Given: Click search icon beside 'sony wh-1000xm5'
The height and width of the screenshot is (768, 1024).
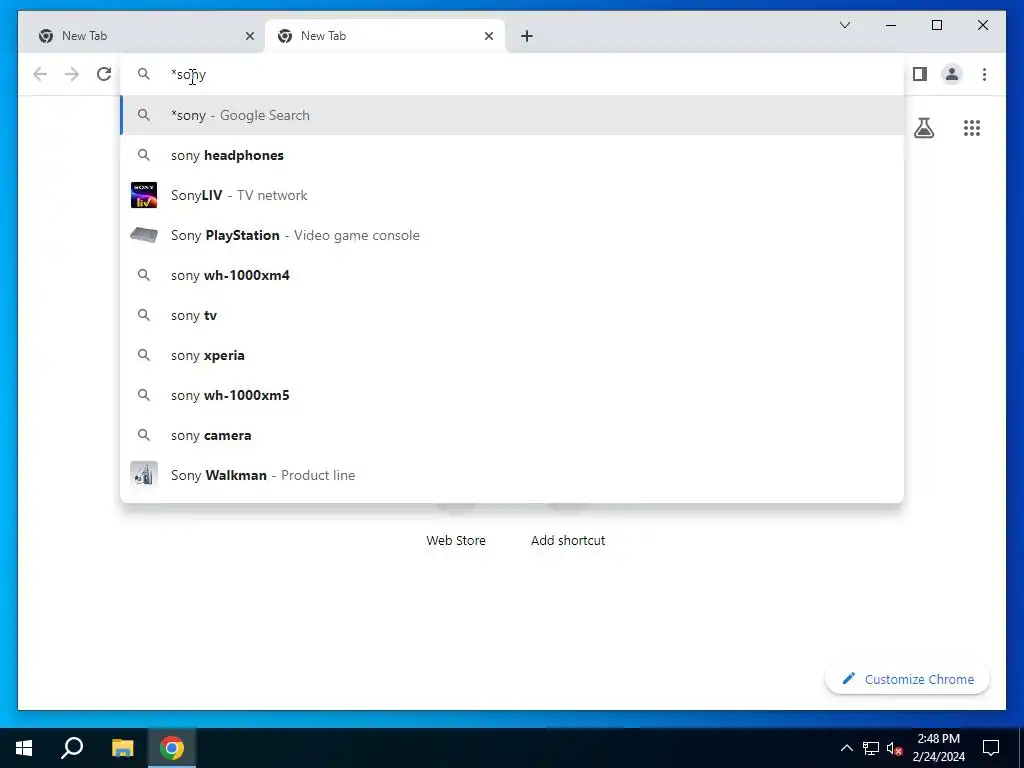Looking at the screenshot, I should click(x=144, y=394).
